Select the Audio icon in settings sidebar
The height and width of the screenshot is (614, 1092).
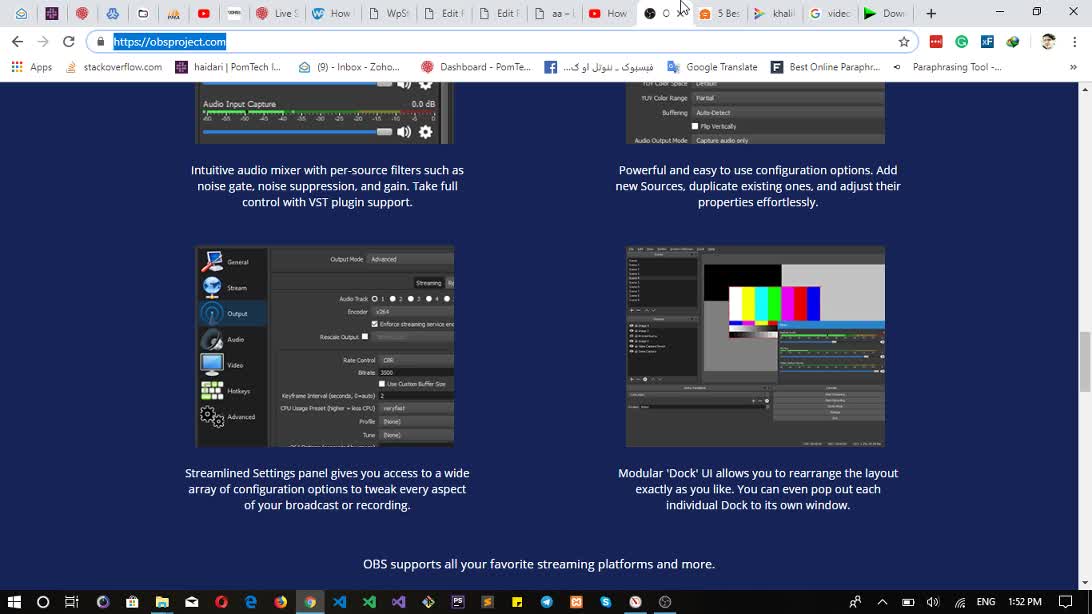coord(212,340)
